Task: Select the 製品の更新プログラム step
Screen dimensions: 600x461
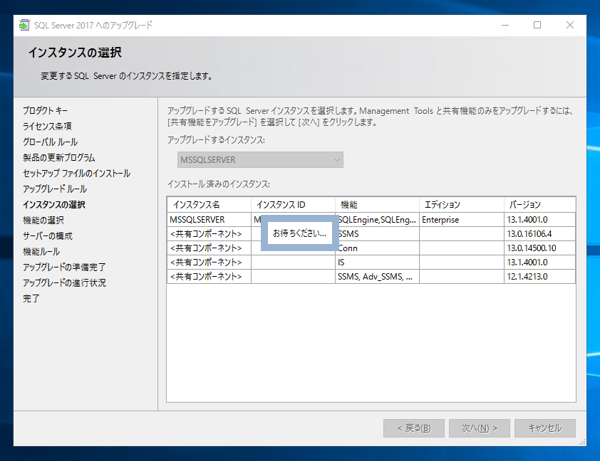Action: (x=59, y=158)
